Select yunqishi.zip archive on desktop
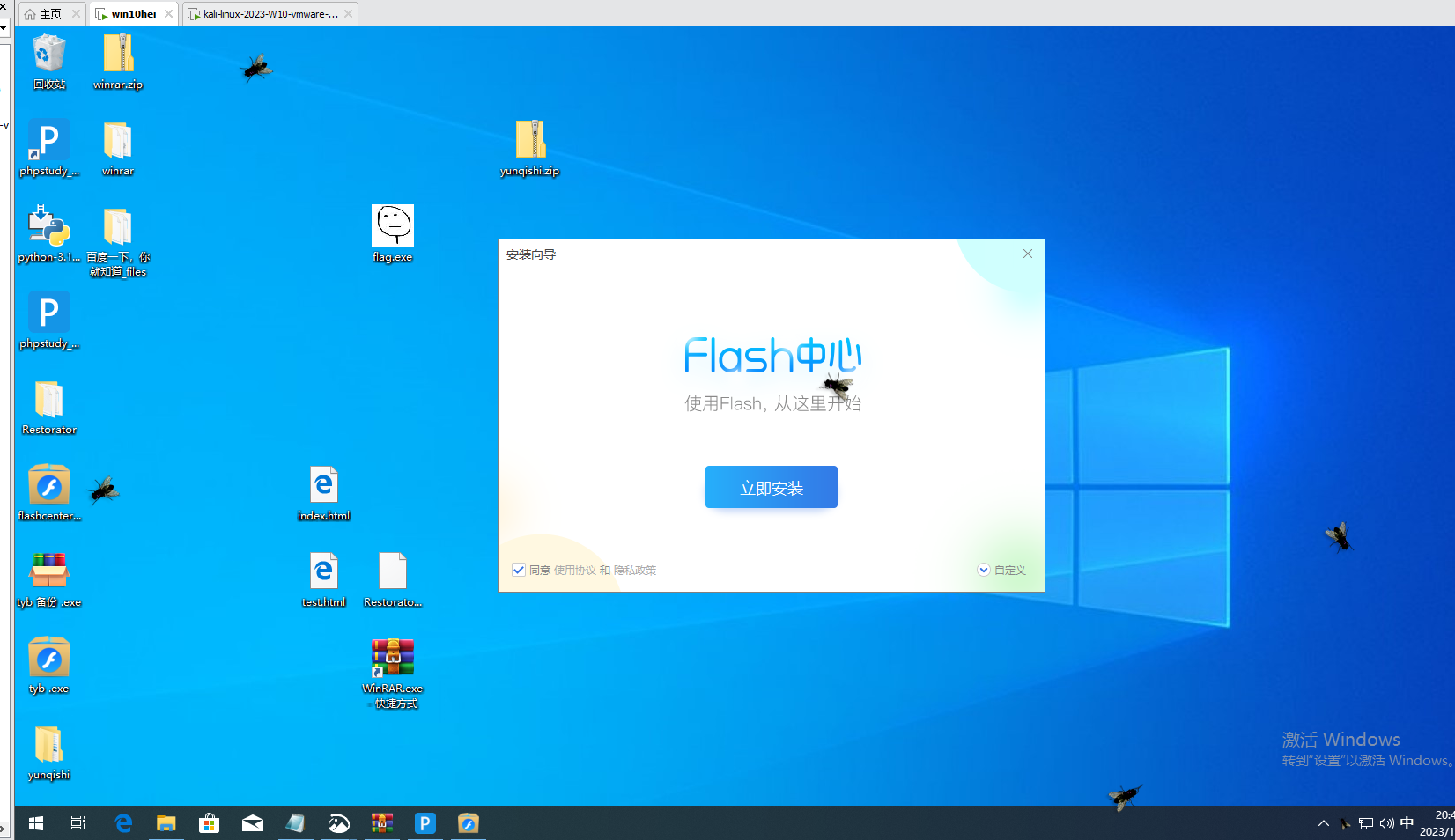Image resolution: width=1455 pixels, height=840 pixels. pyautogui.click(x=530, y=147)
